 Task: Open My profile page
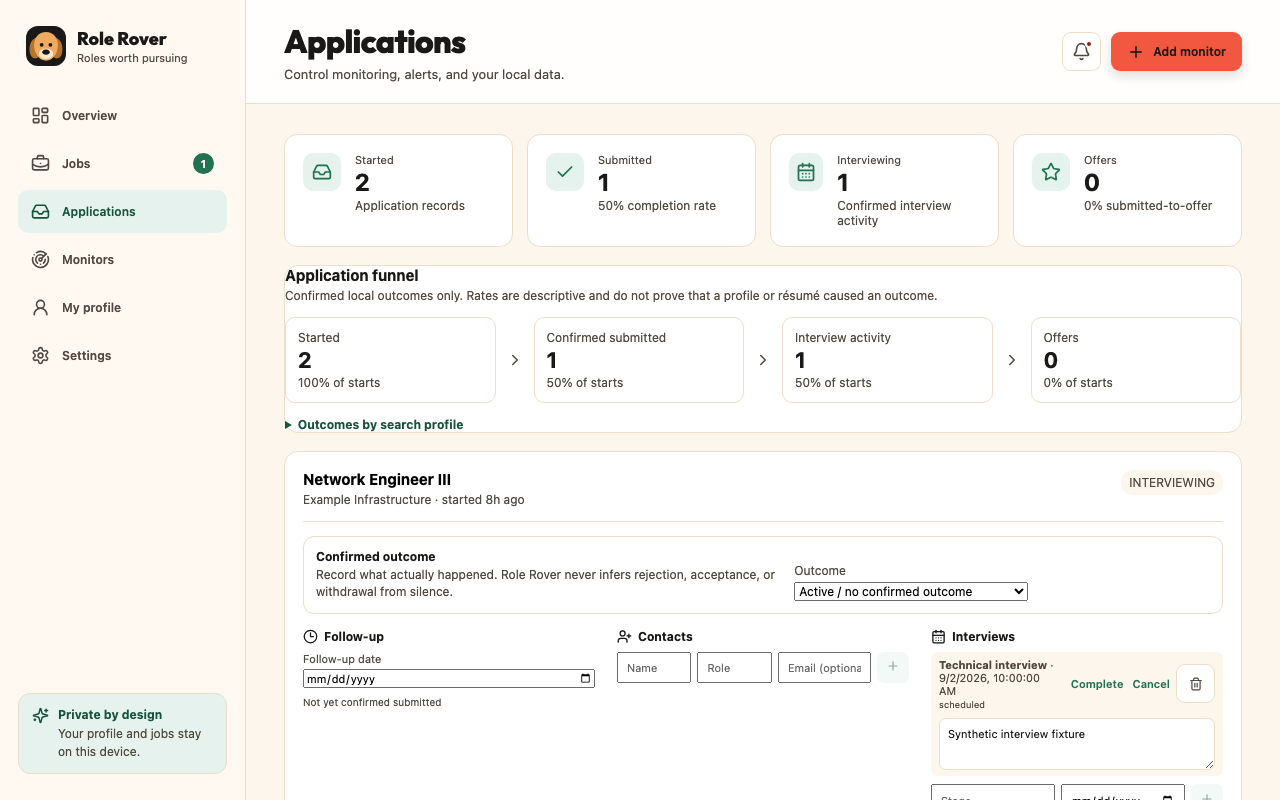coord(122,308)
